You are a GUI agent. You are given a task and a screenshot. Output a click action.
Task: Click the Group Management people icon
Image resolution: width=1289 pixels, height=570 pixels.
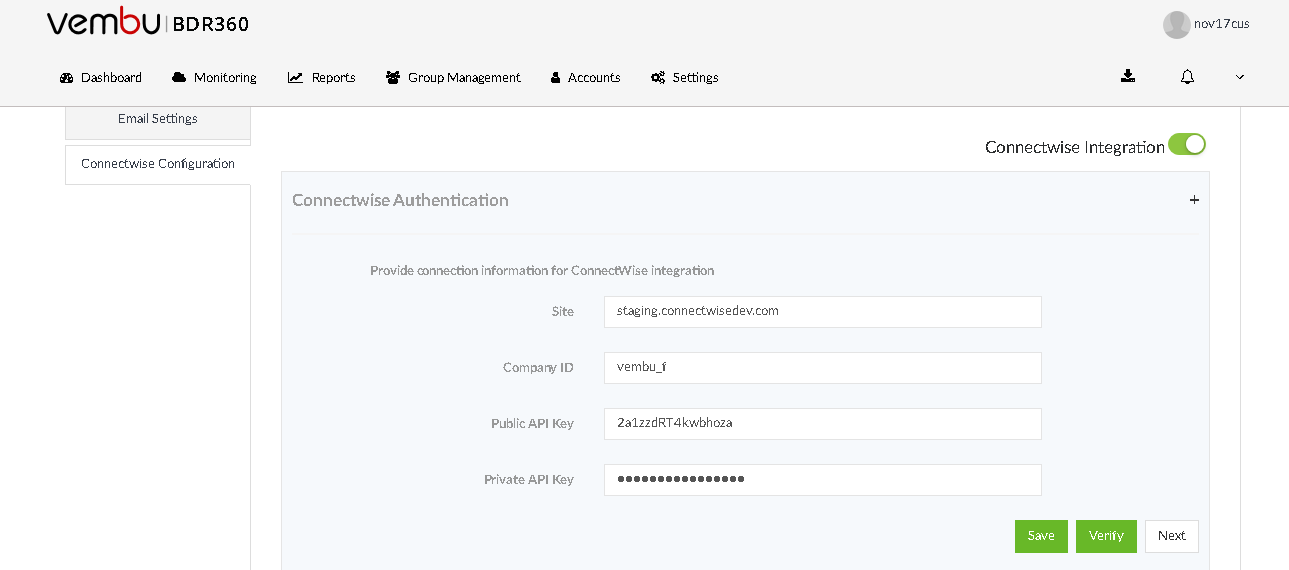(393, 77)
